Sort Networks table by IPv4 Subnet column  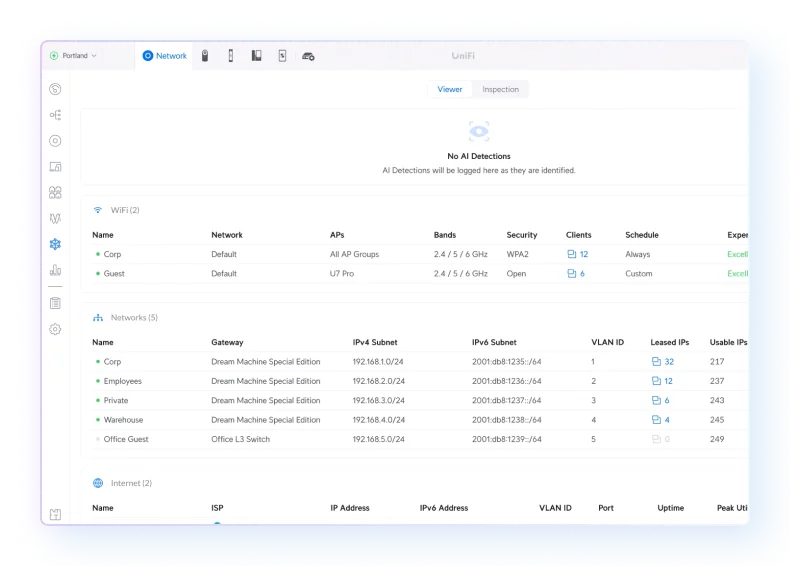[375, 342]
